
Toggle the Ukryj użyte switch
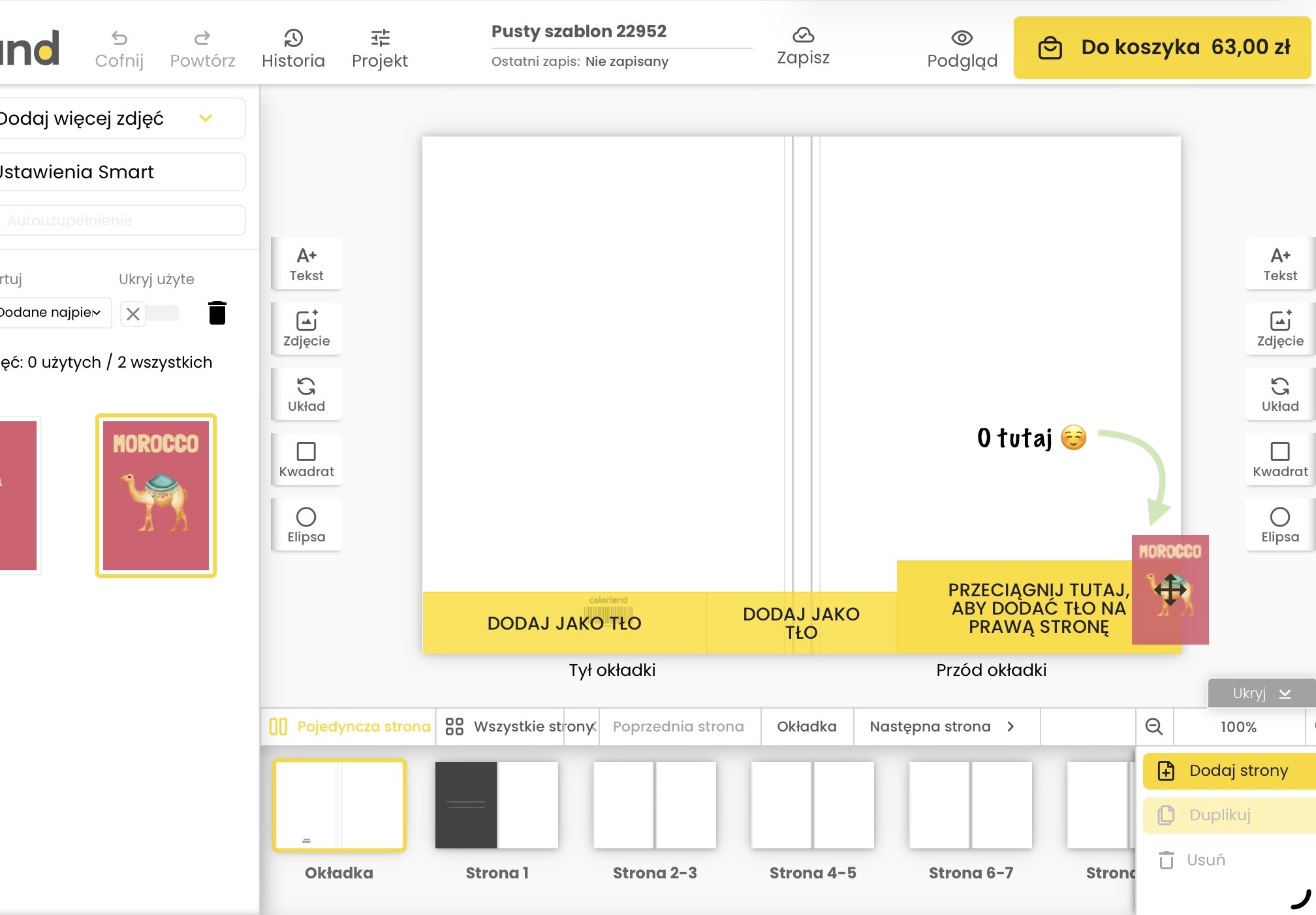pyautogui.click(x=150, y=313)
